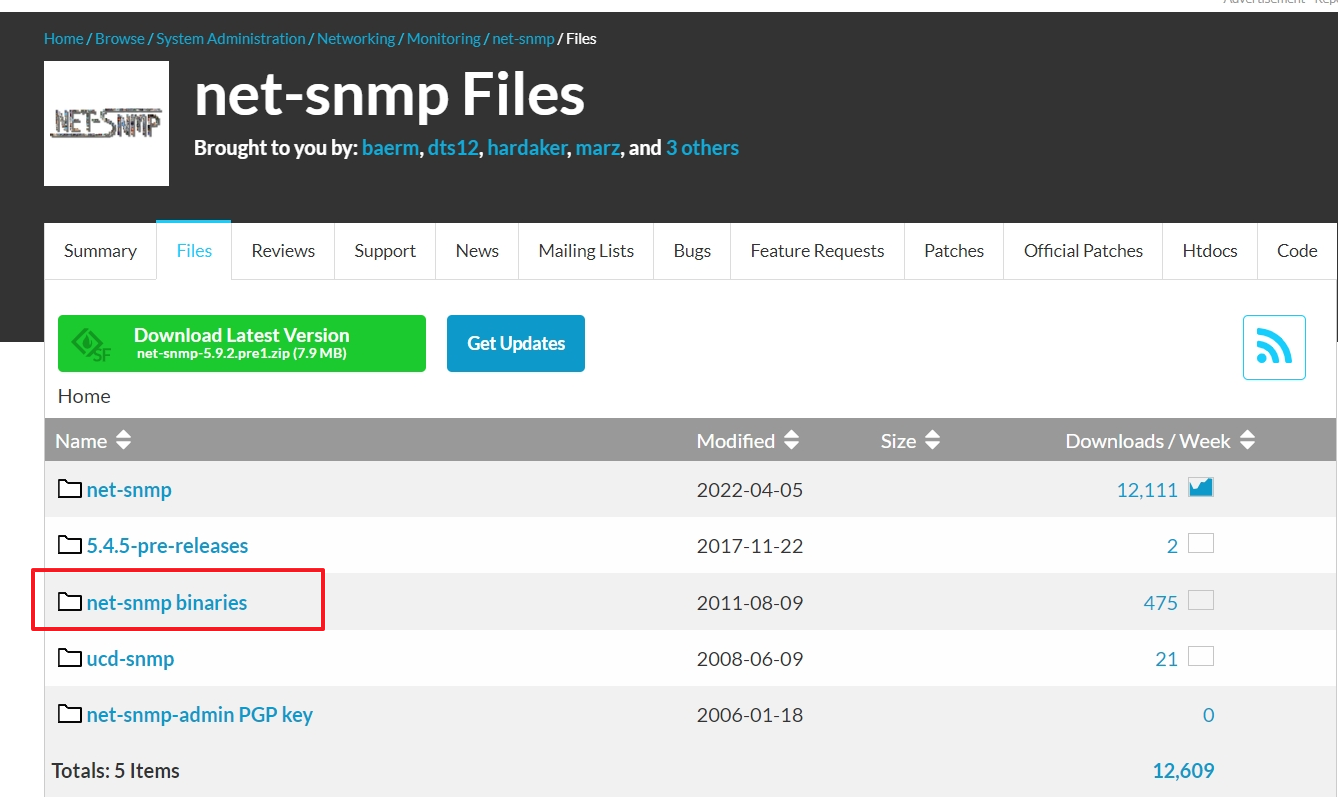This screenshot has width=1338, height=797.
Task: Open stats chart icon for net-snmp binaries row
Action: coord(1201,600)
